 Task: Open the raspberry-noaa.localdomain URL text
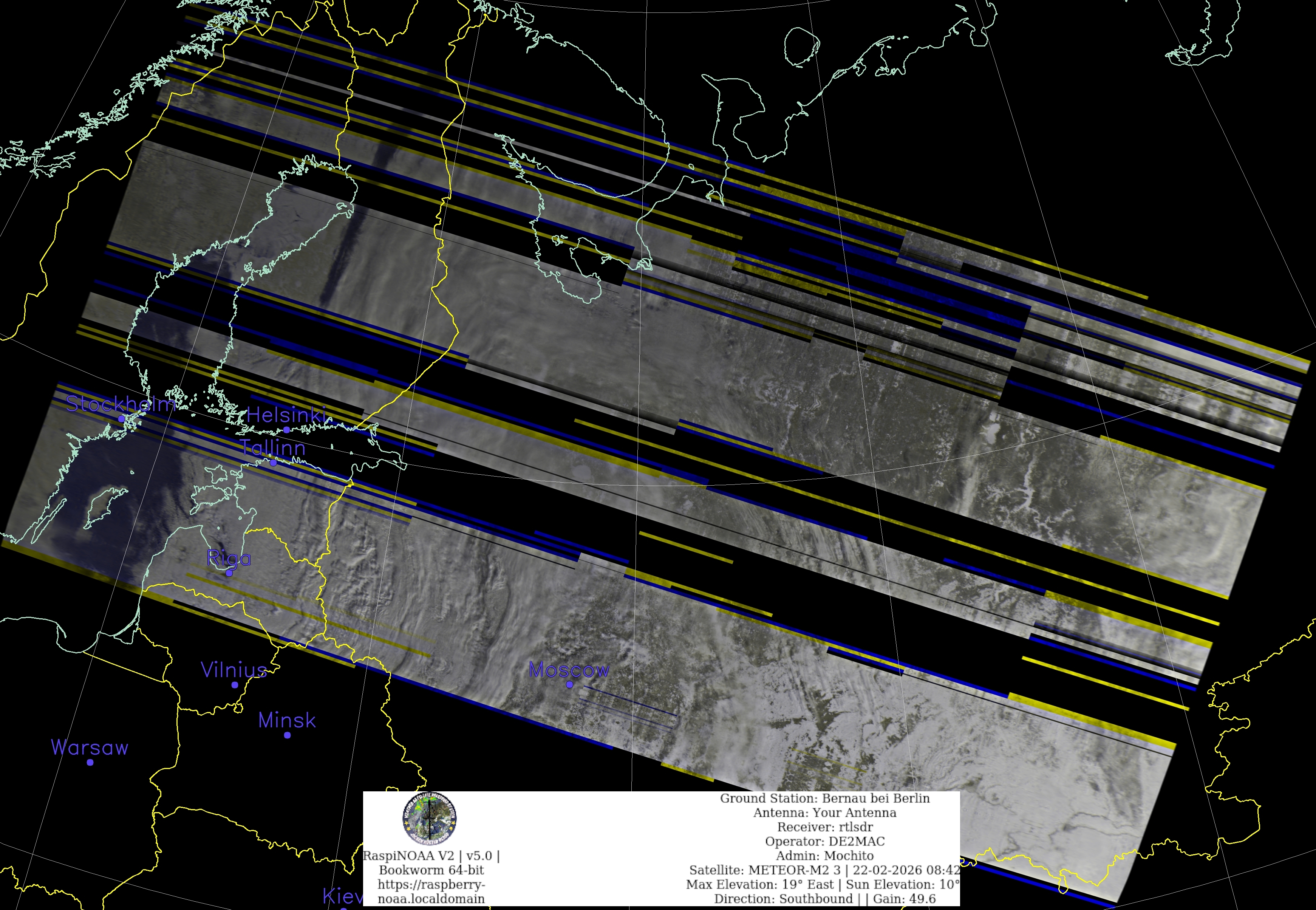pyautogui.click(x=431, y=891)
